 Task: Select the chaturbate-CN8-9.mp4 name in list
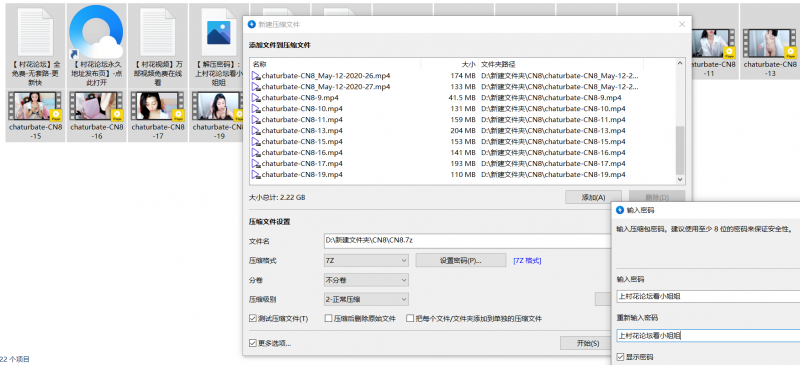pos(300,98)
